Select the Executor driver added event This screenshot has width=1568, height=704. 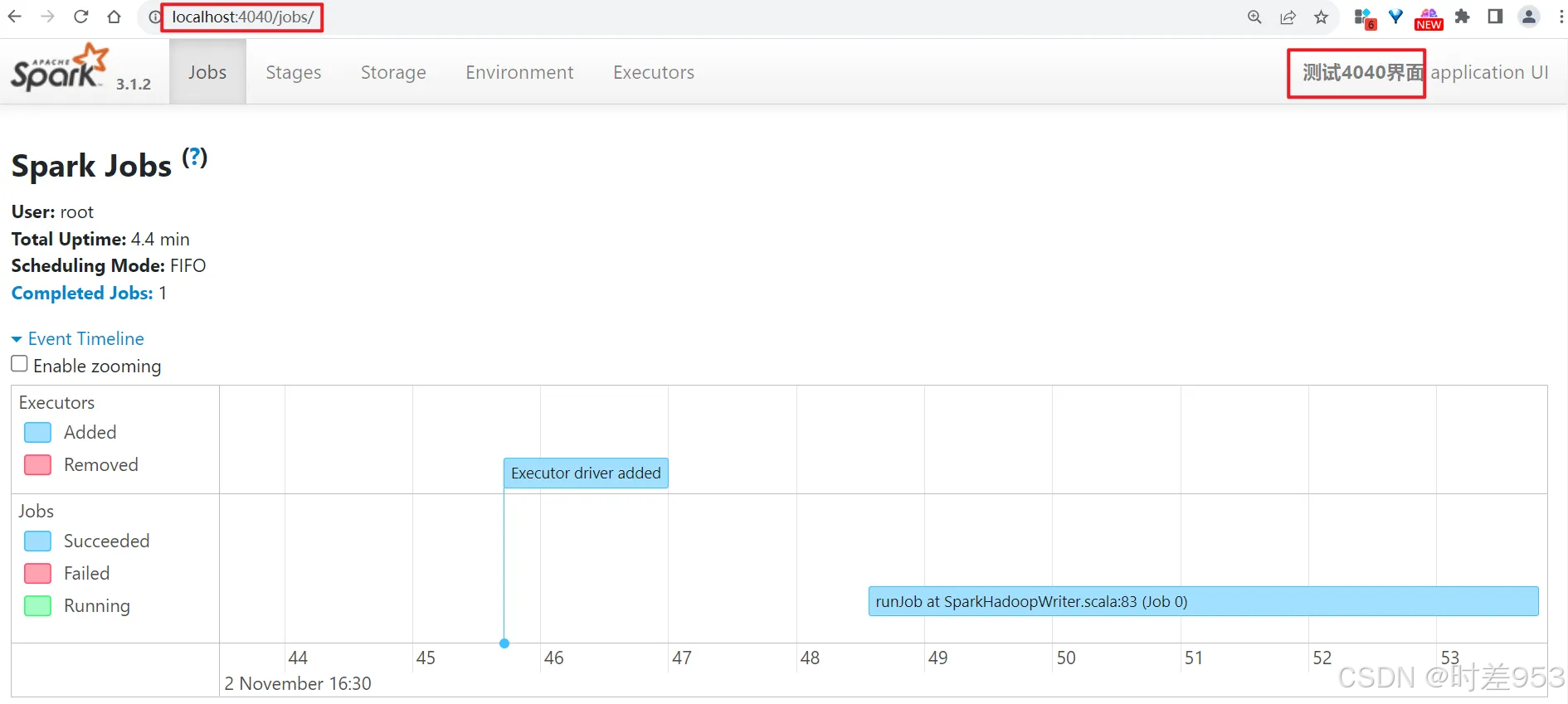point(586,473)
